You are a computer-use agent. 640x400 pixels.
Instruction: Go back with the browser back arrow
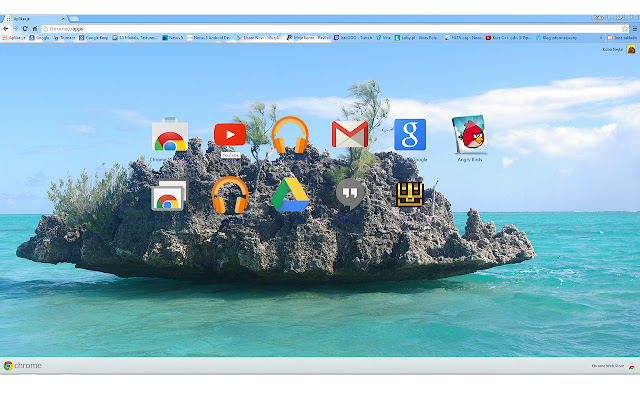pyautogui.click(x=6, y=29)
